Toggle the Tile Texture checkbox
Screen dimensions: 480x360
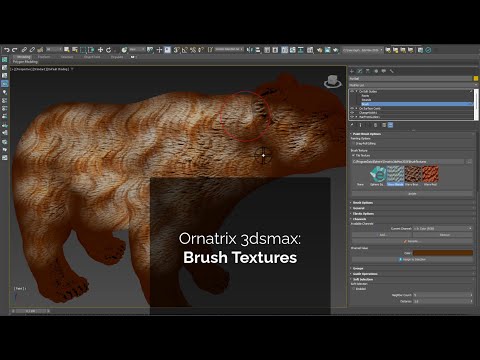point(354,155)
